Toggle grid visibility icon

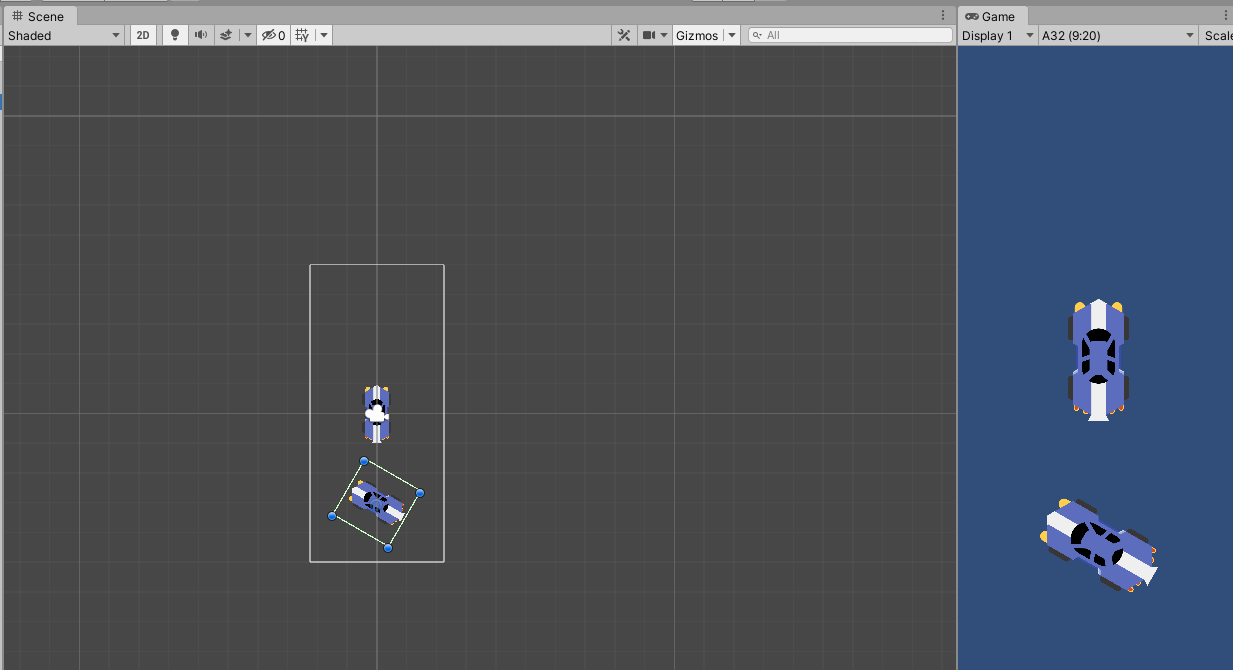tap(301, 35)
